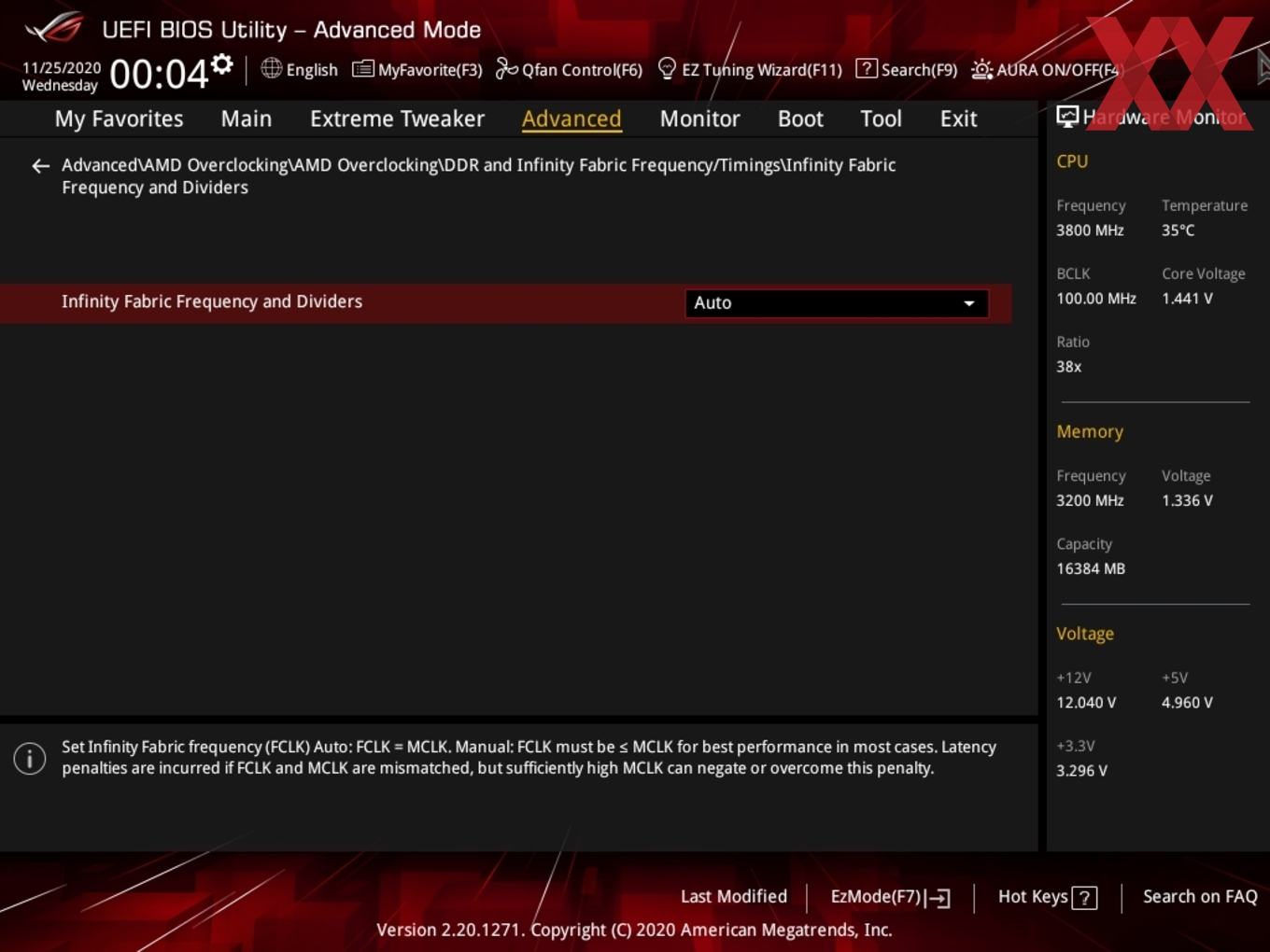Open MyFavorite(F3) list
This screenshot has height=952, width=1270.
pyautogui.click(x=417, y=69)
